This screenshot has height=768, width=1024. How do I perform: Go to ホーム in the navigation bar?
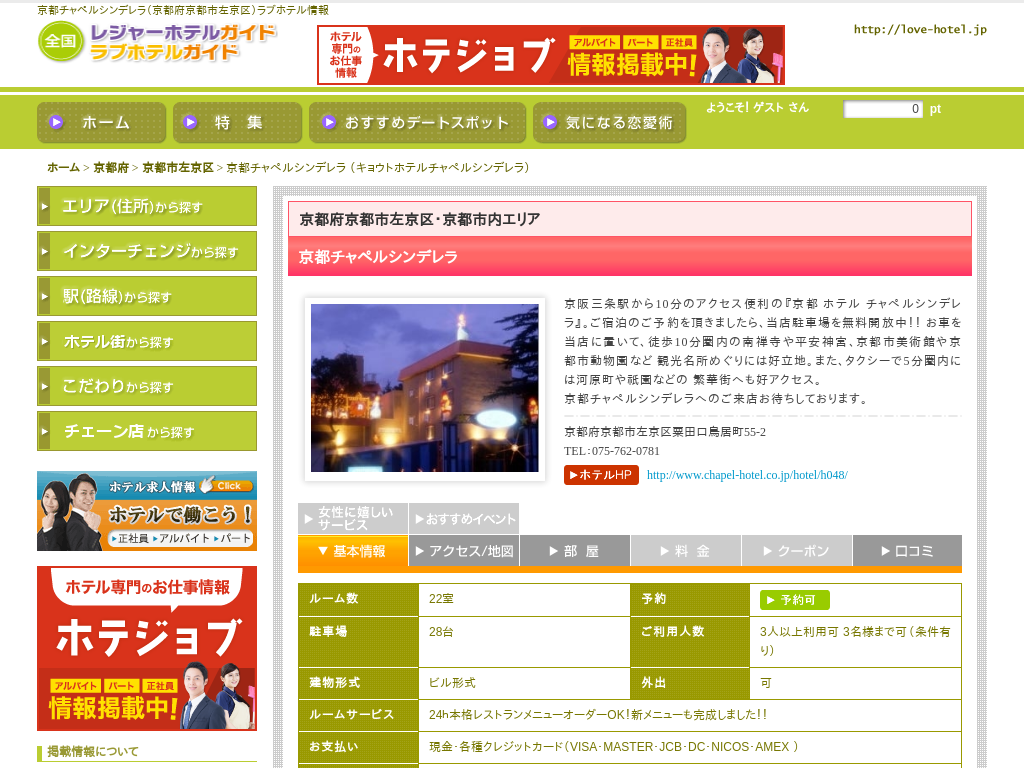[x=101, y=122]
